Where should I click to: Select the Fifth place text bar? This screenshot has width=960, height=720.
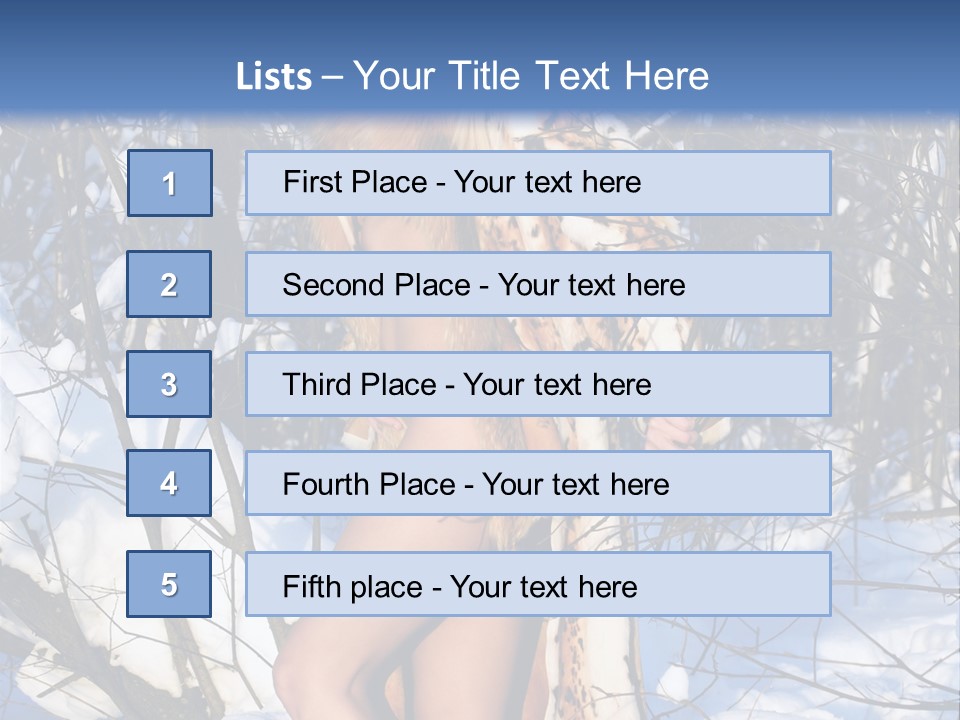pos(538,584)
